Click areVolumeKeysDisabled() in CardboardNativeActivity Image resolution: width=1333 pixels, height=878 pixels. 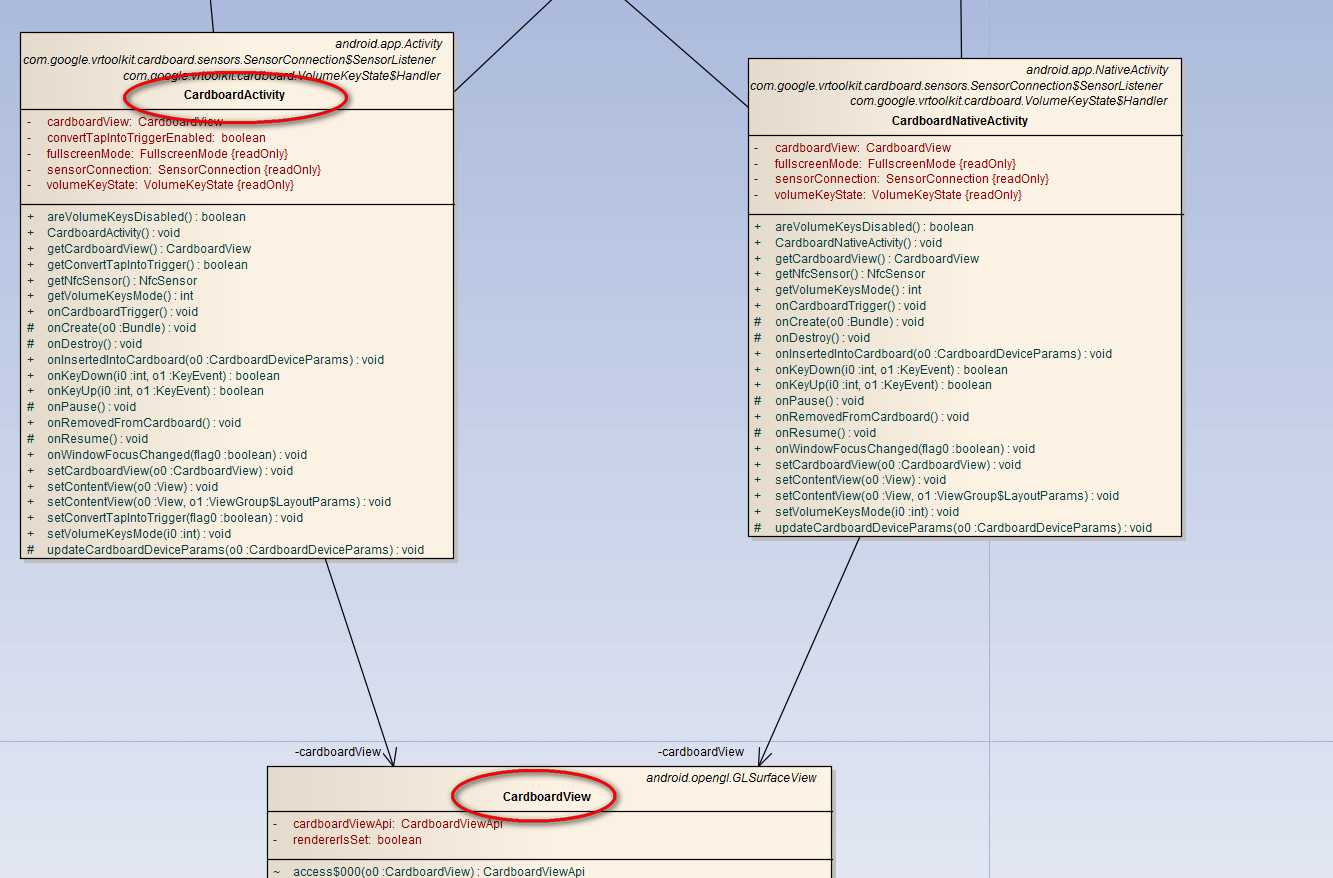click(x=874, y=227)
